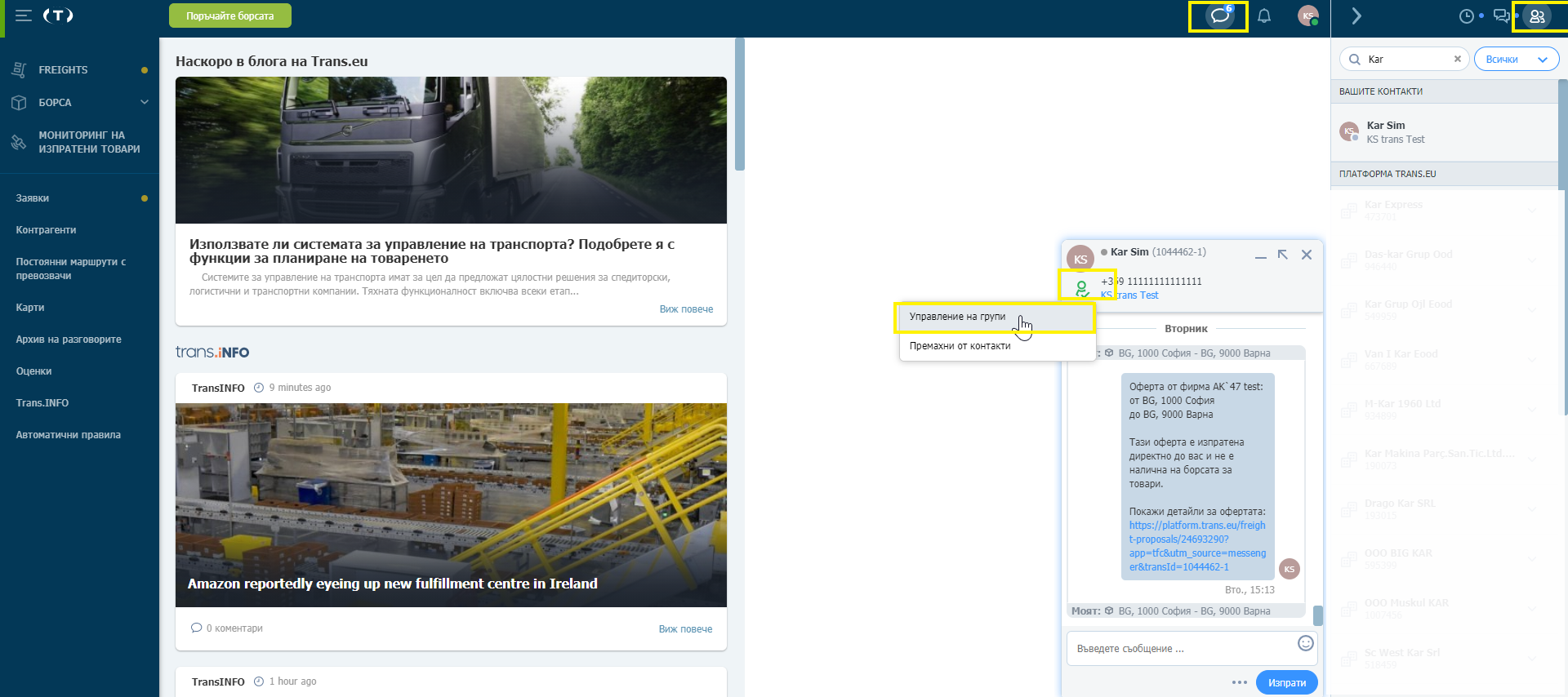The width and height of the screenshot is (1568, 697).
Task: Expand the M-Kar 1960 Ltd entry
Action: 1532,410
